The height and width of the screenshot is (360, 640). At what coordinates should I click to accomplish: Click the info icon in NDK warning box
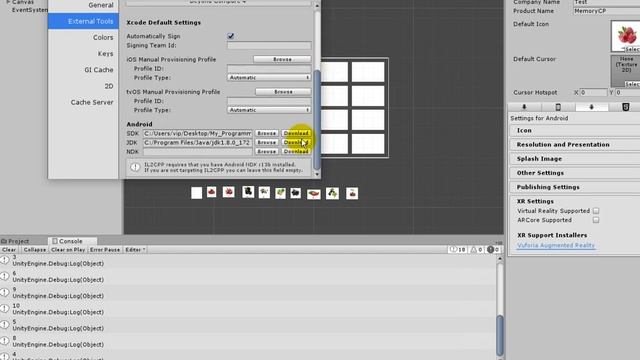[135, 167]
